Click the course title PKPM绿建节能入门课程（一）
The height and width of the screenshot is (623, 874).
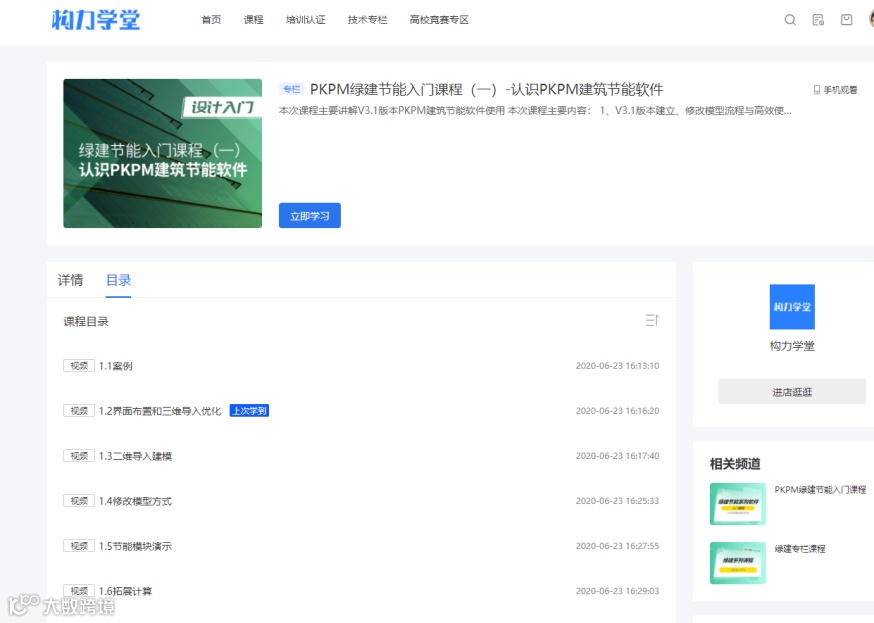click(487, 90)
